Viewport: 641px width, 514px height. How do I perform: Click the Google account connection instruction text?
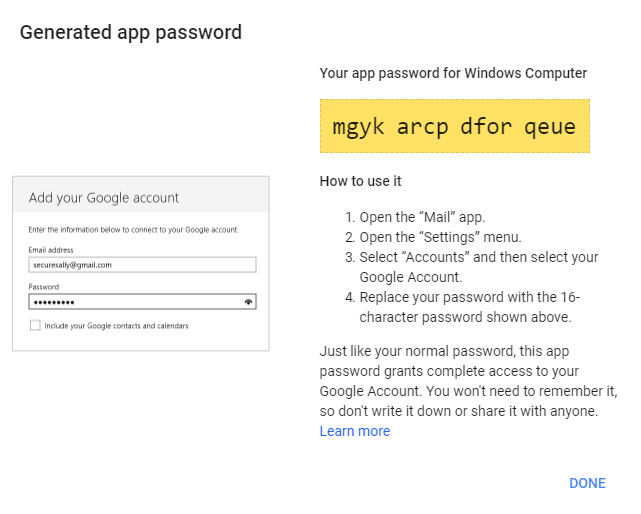(x=133, y=230)
